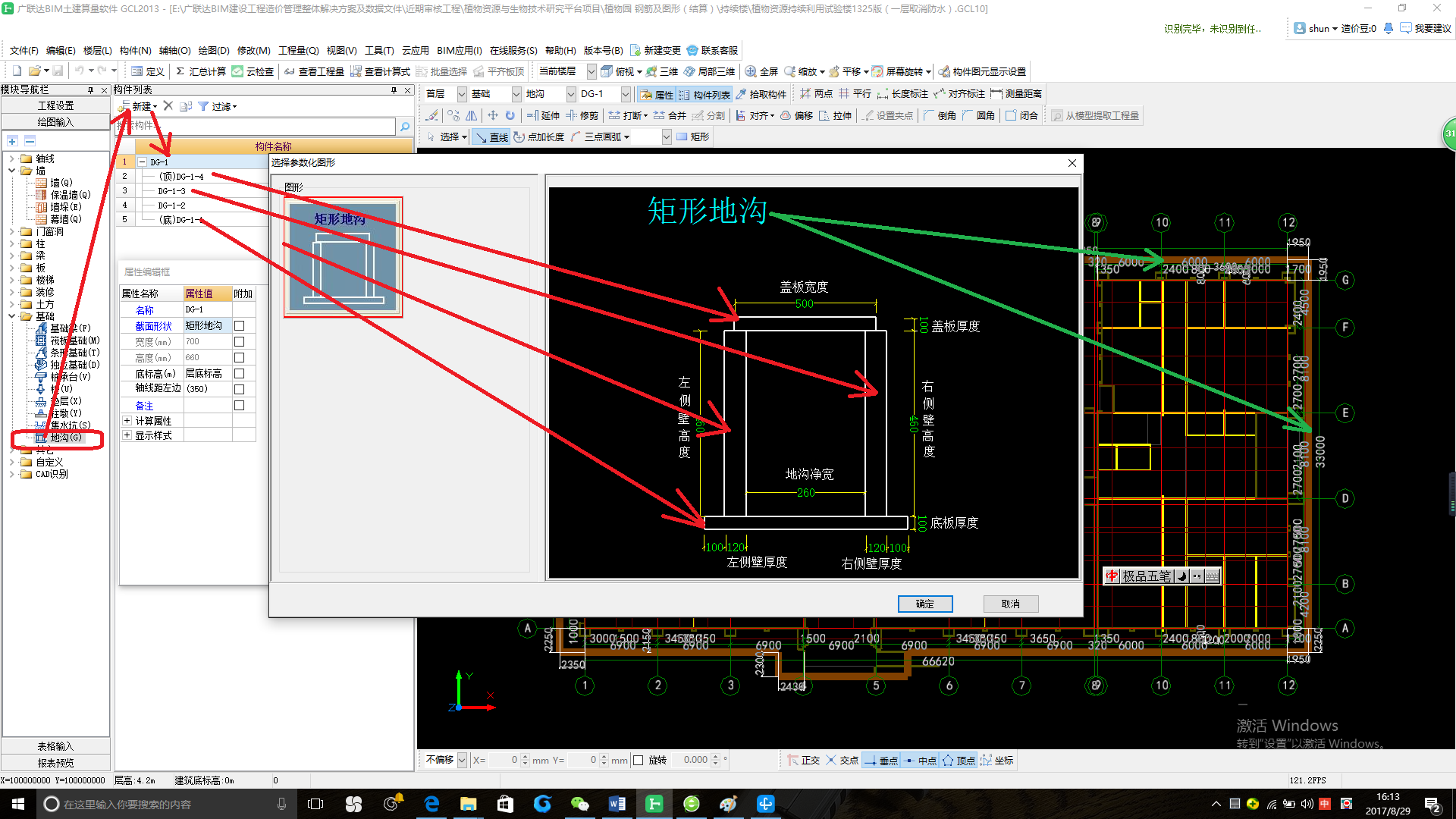Click the 局部三维 toolbar item
The image size is (1456, 819).
(710, 71)
